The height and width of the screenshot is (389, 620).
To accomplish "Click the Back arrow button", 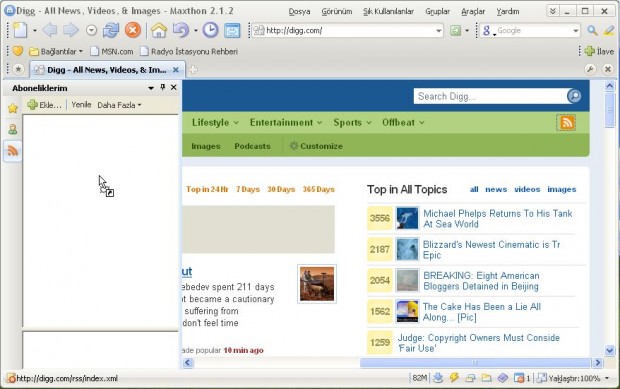I will point(49,30).
